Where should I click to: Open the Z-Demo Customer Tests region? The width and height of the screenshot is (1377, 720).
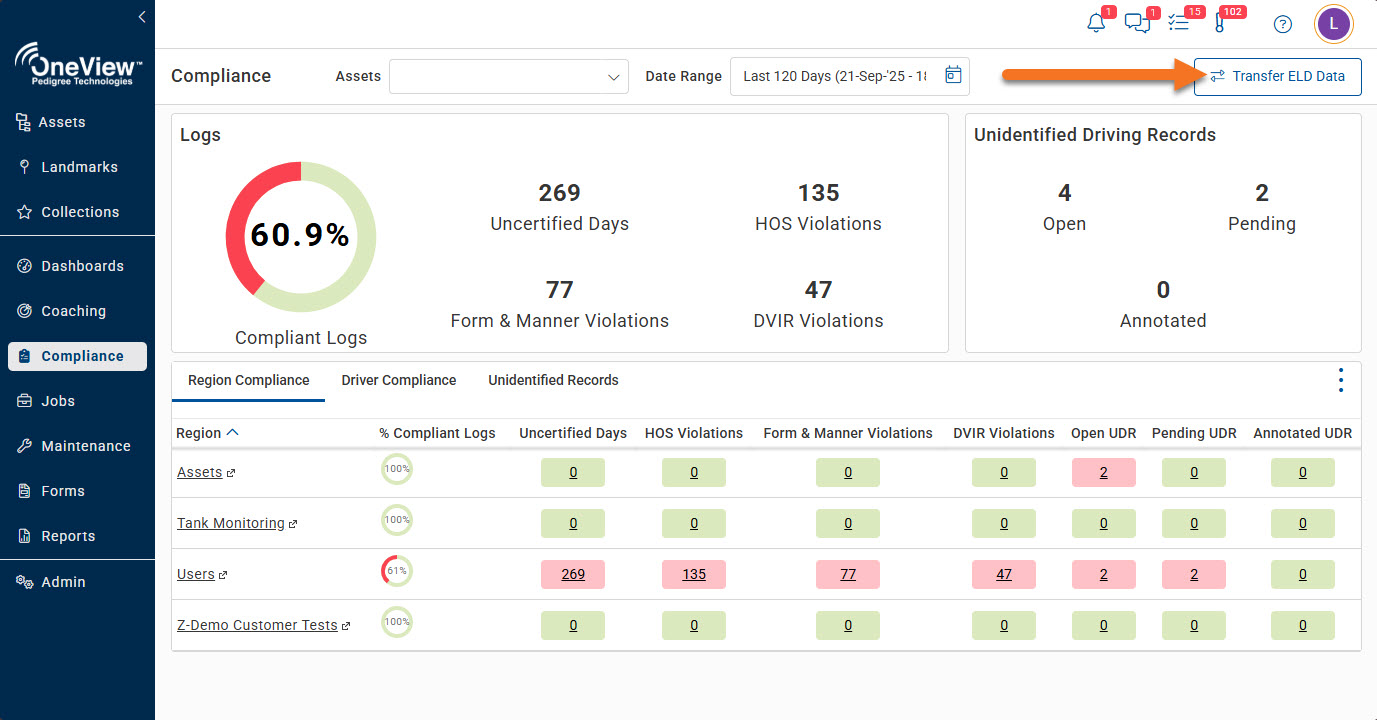(257, 625)
